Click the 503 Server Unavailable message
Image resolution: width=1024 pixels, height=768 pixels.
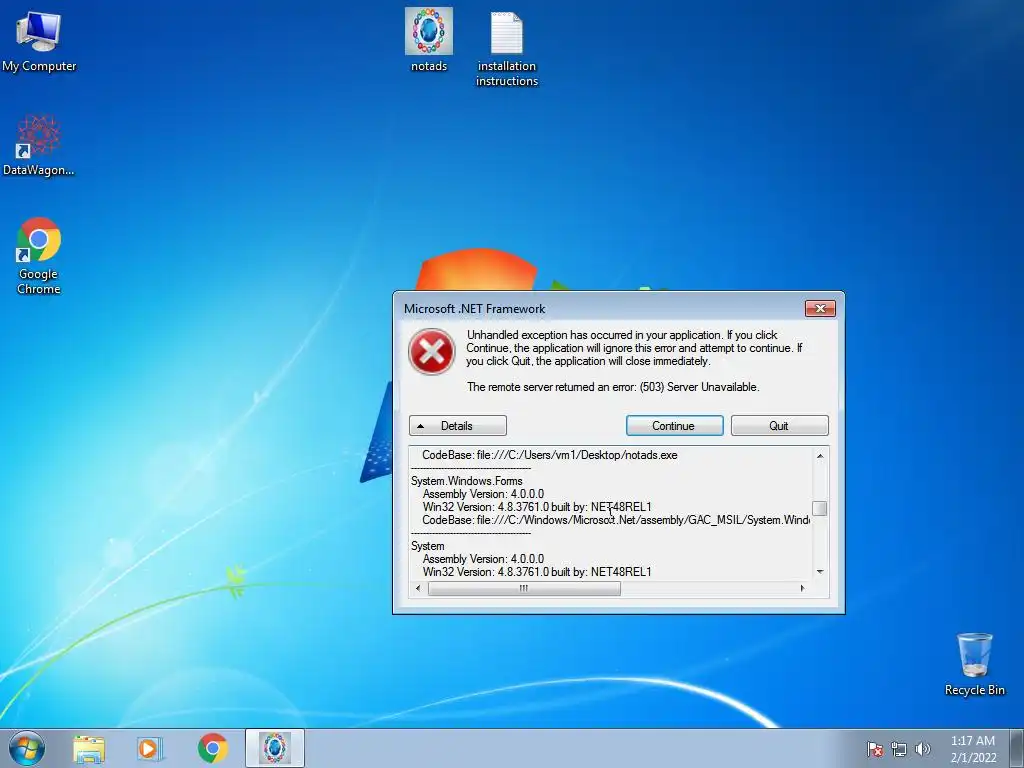(613, 387)
